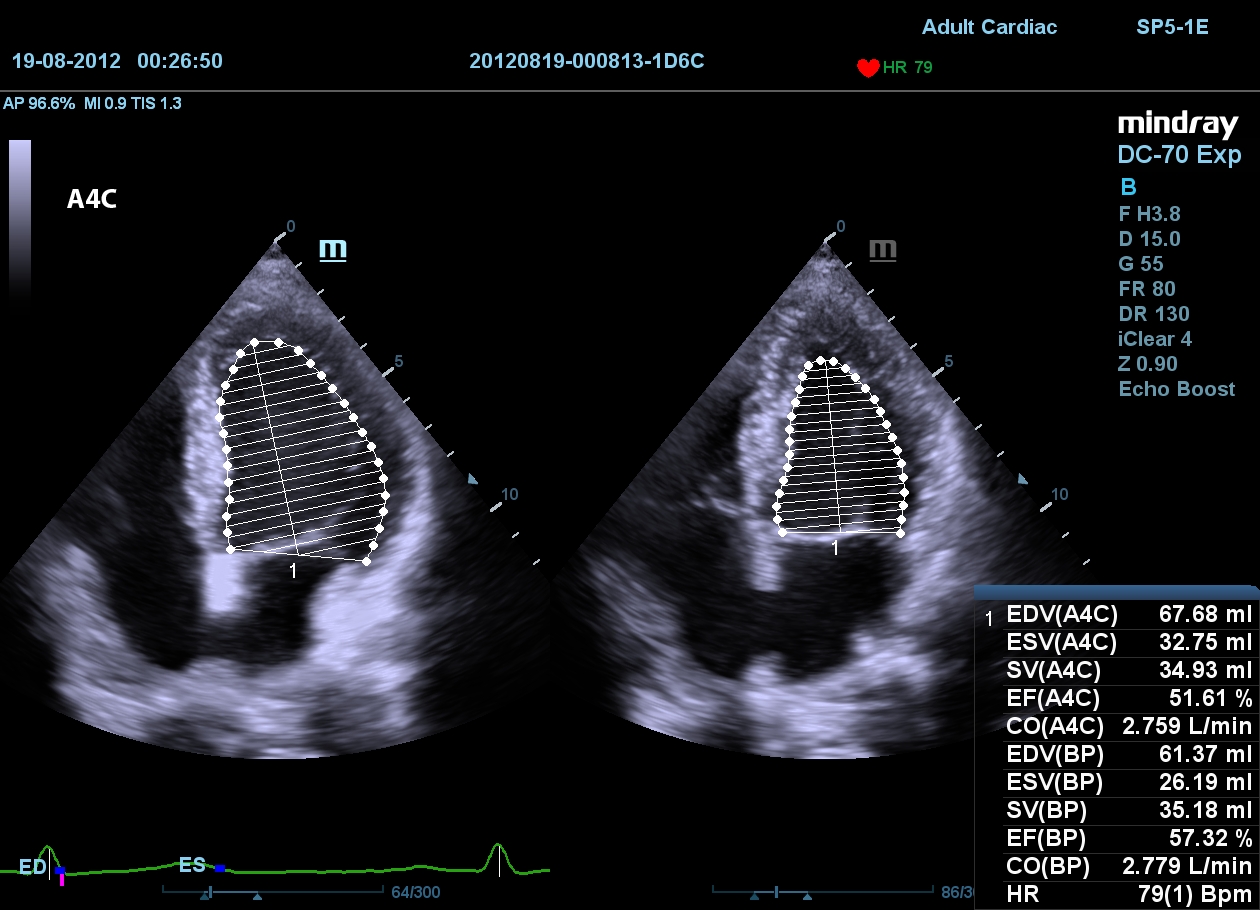Click the B mode label
The image size is (1260, 910).
(x=1127, y=187)
